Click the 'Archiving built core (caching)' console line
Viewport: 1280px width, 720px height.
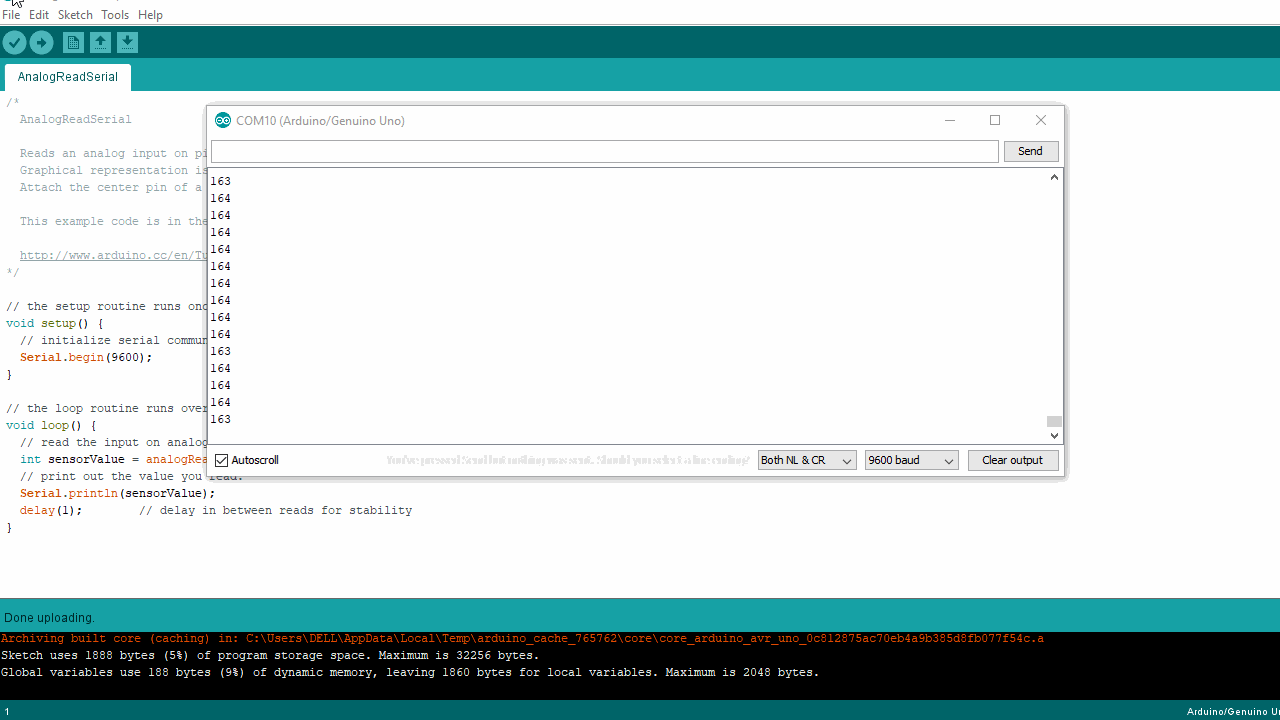[522, 638]
